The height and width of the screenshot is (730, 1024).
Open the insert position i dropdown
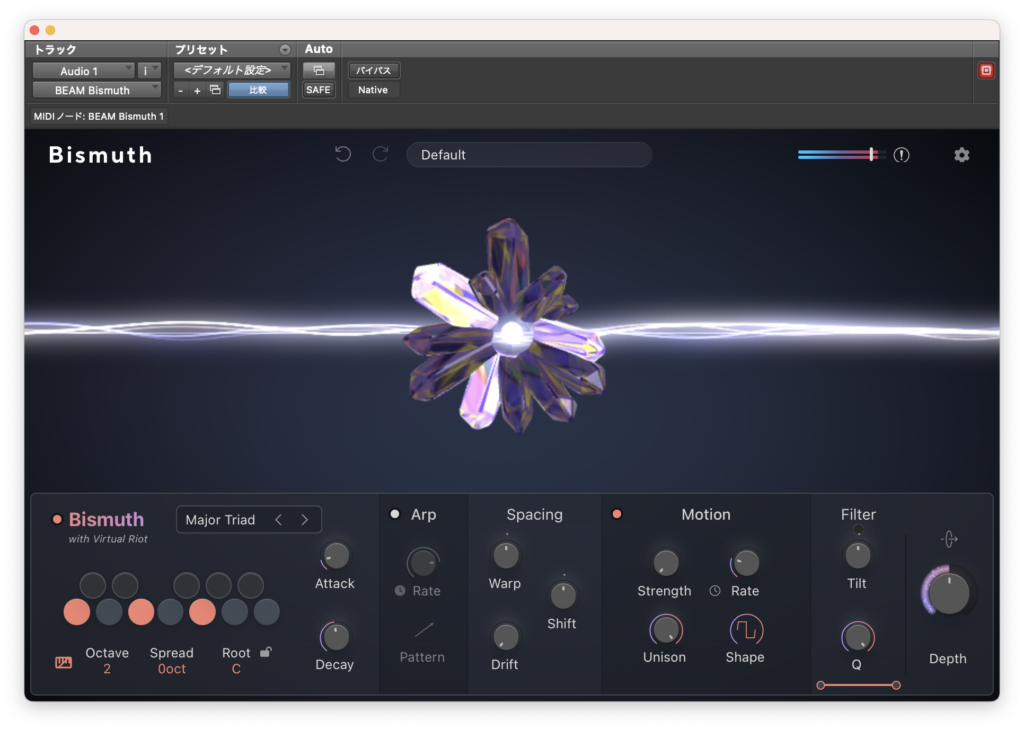(150, 71)
